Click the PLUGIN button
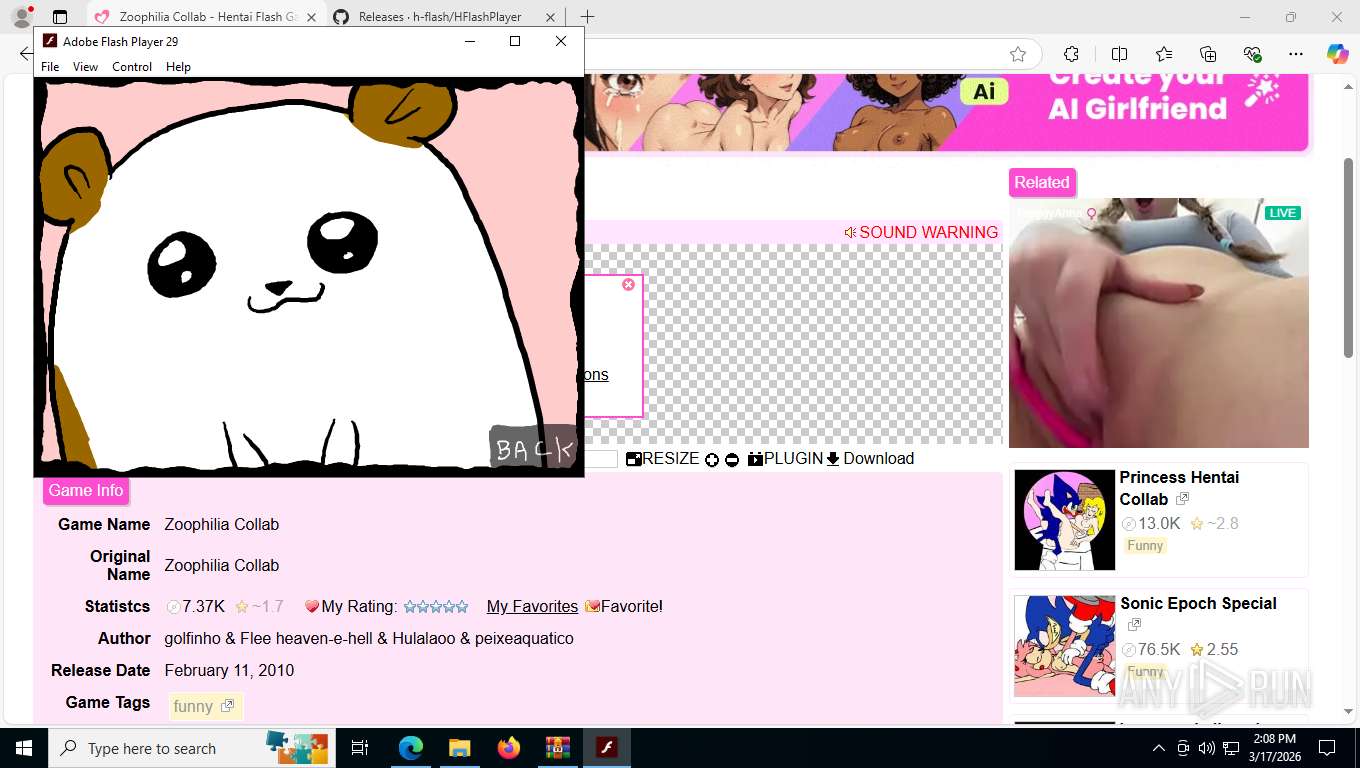The width and height of the screenshot is (1360, 768). (785, 458)
